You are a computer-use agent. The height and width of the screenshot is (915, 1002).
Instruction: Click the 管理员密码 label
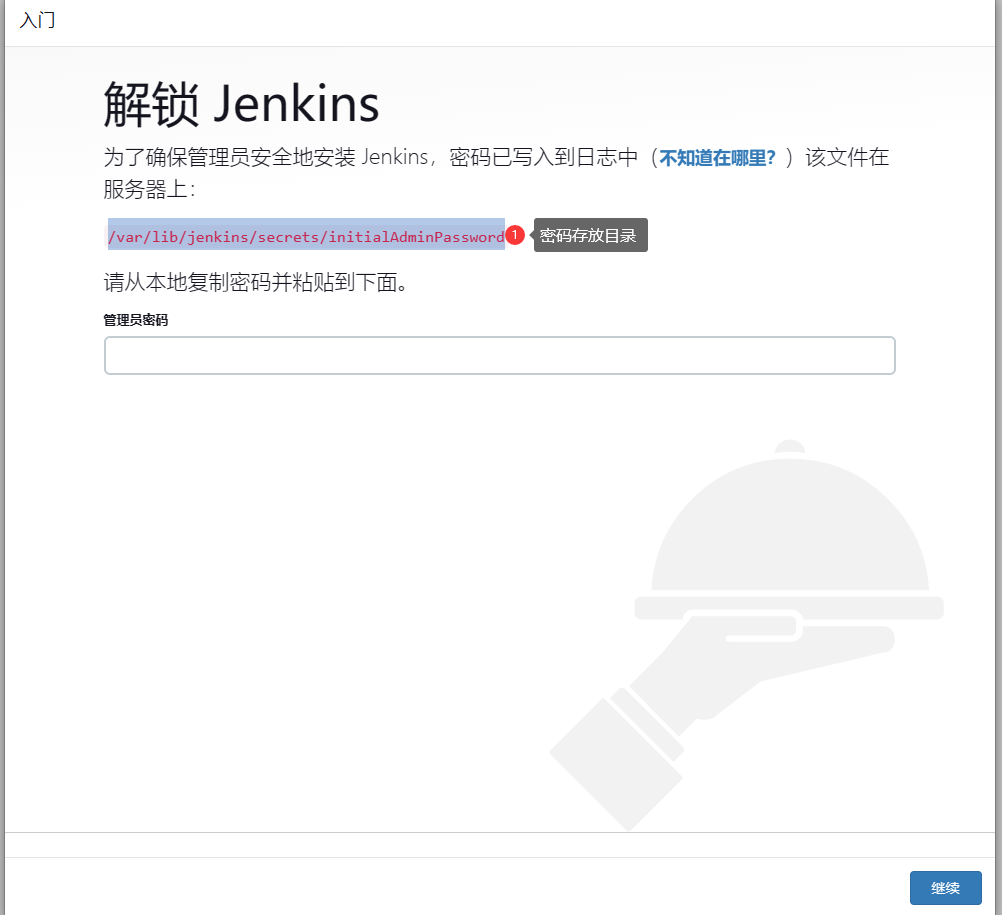[135, 320]
